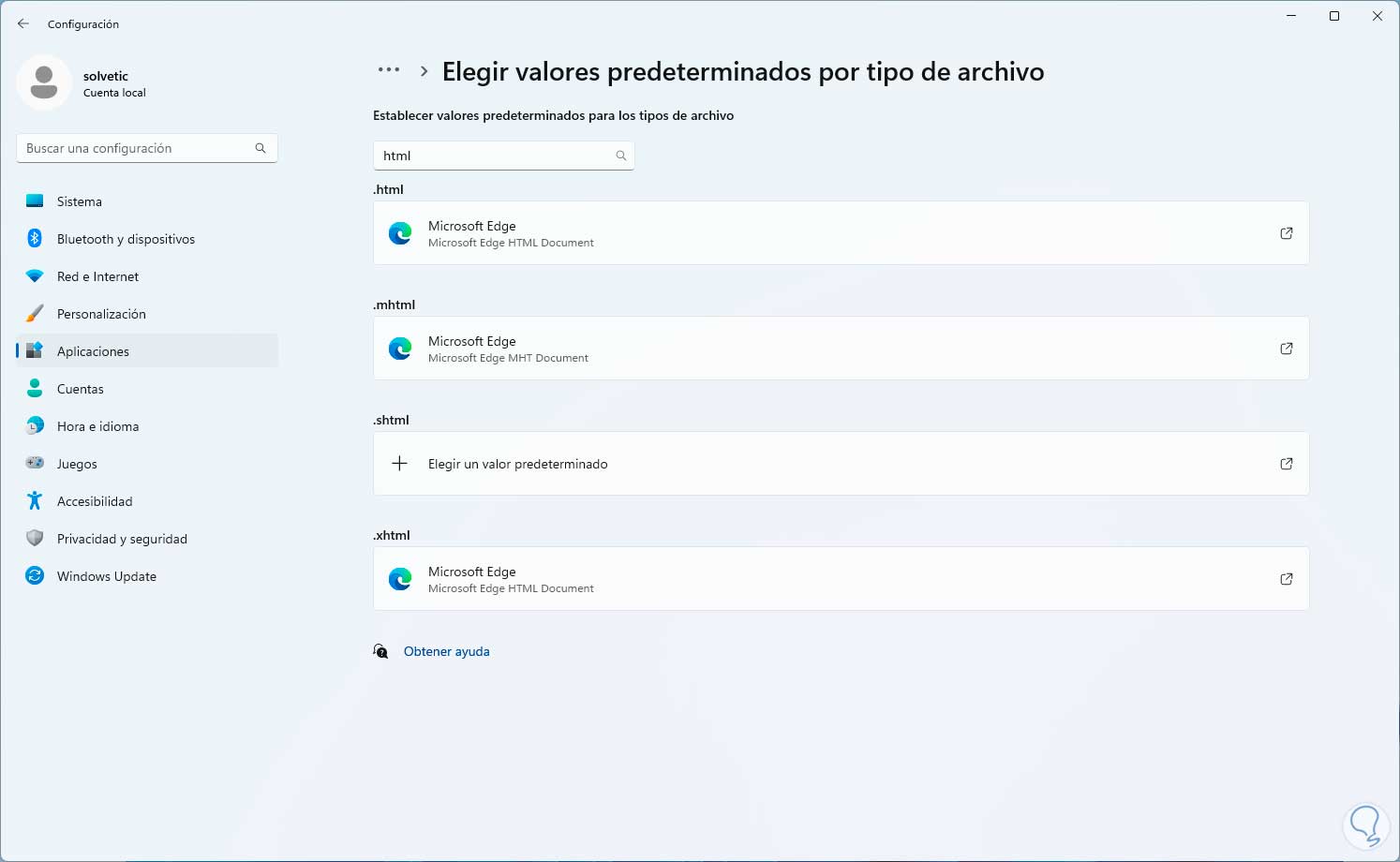Screen dimensions: 1400x862
Task: Open the Sistema settings category
Action: (147, 201)
